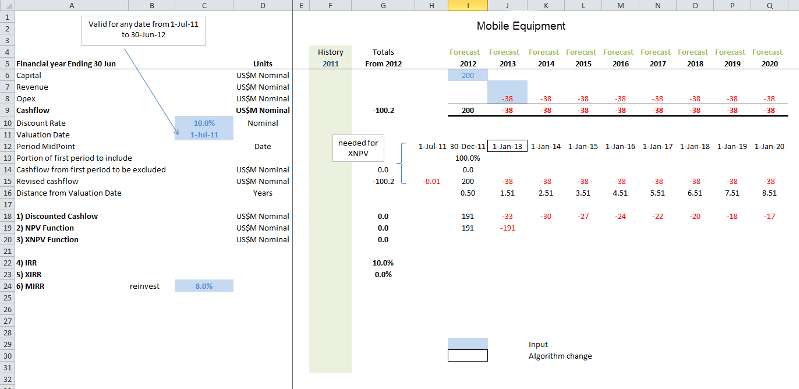Select NPV value -191 in column J
This screenshot has width=799, height=389.
click(x=507, y=228)
